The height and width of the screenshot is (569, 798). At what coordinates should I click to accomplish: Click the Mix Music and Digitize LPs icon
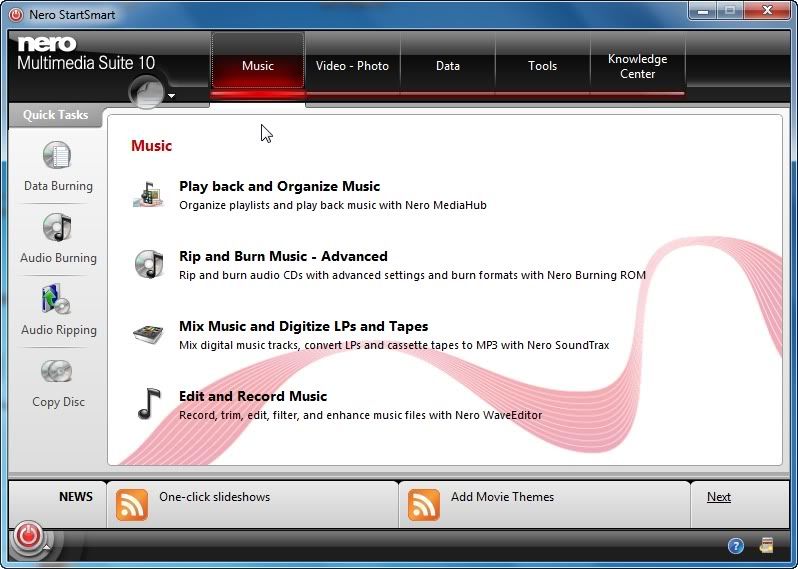pos(148,334)
